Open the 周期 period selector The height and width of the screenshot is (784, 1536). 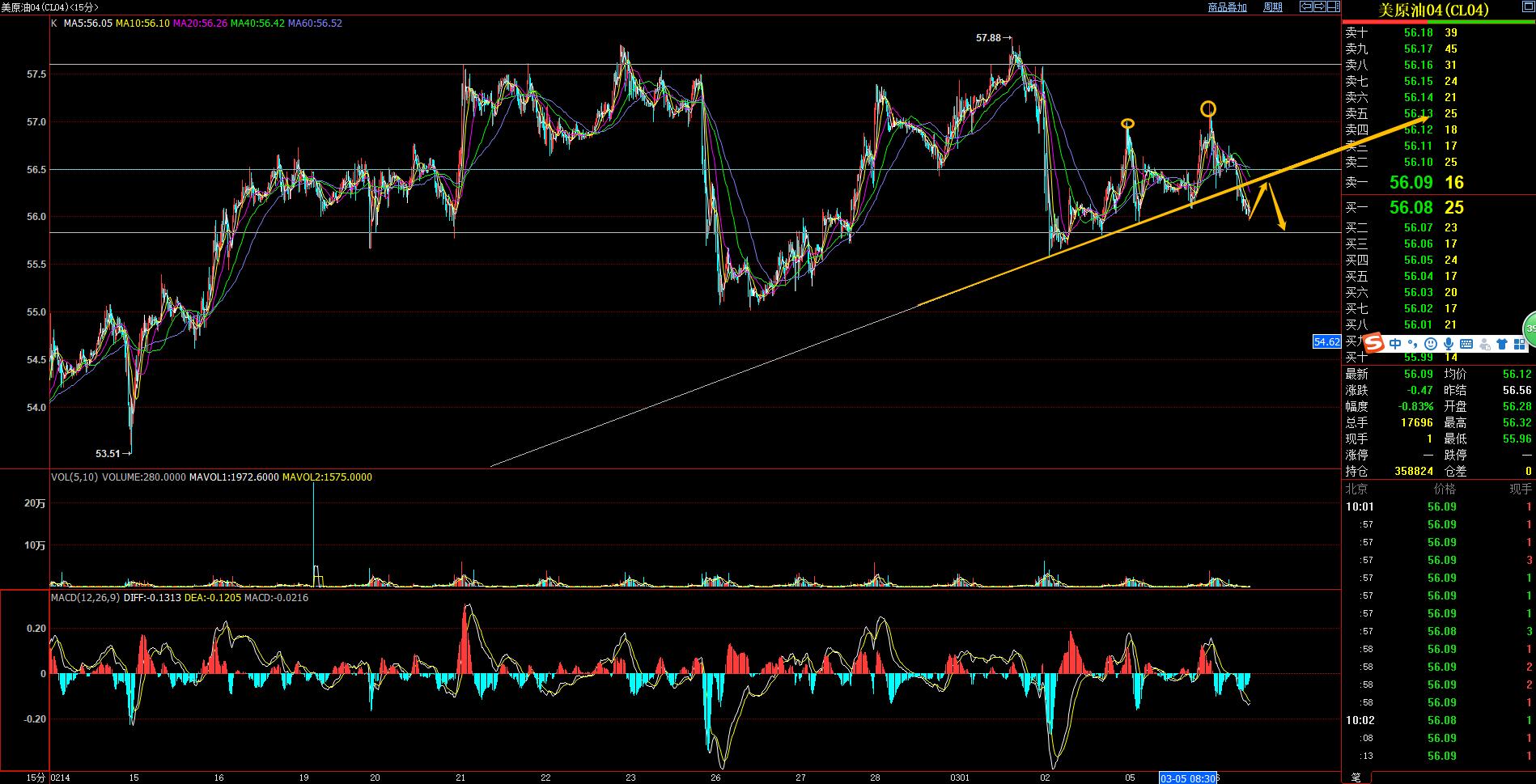[x=1272, y=7]
